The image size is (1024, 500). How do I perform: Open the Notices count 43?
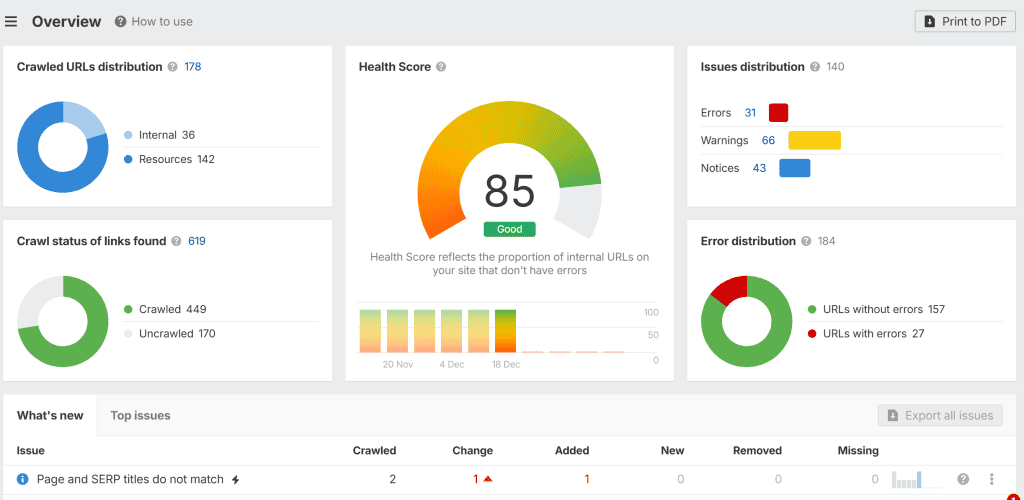pos(760,168)
